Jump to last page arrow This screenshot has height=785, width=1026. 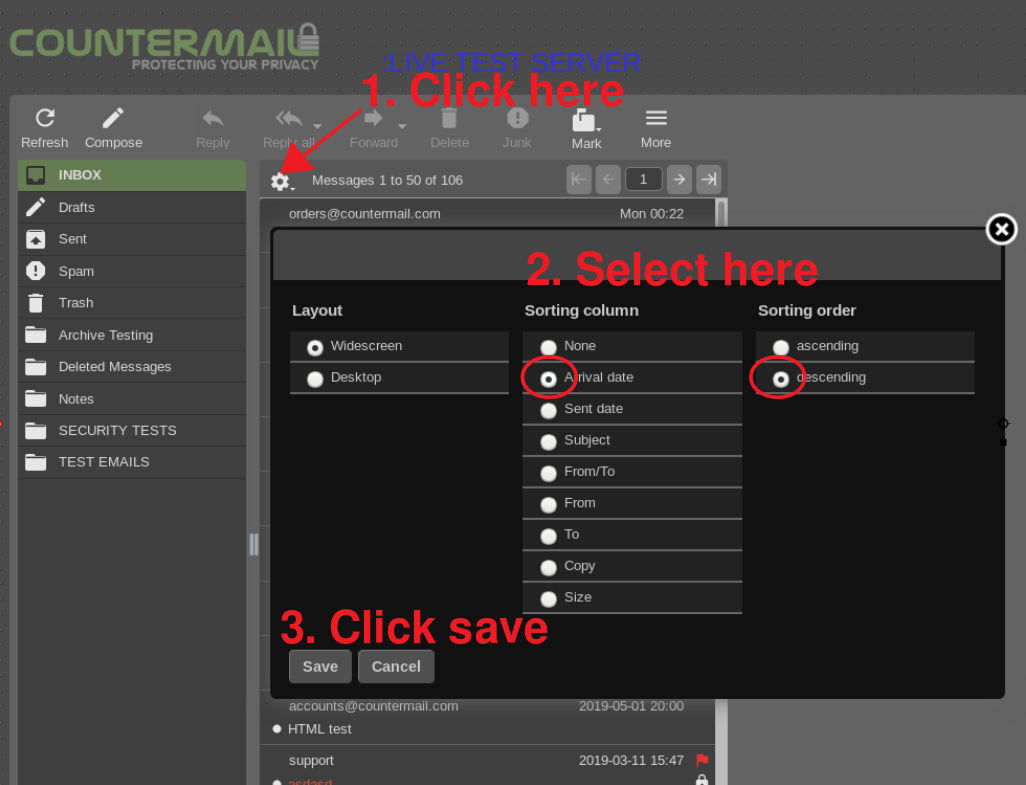(709, 179)
